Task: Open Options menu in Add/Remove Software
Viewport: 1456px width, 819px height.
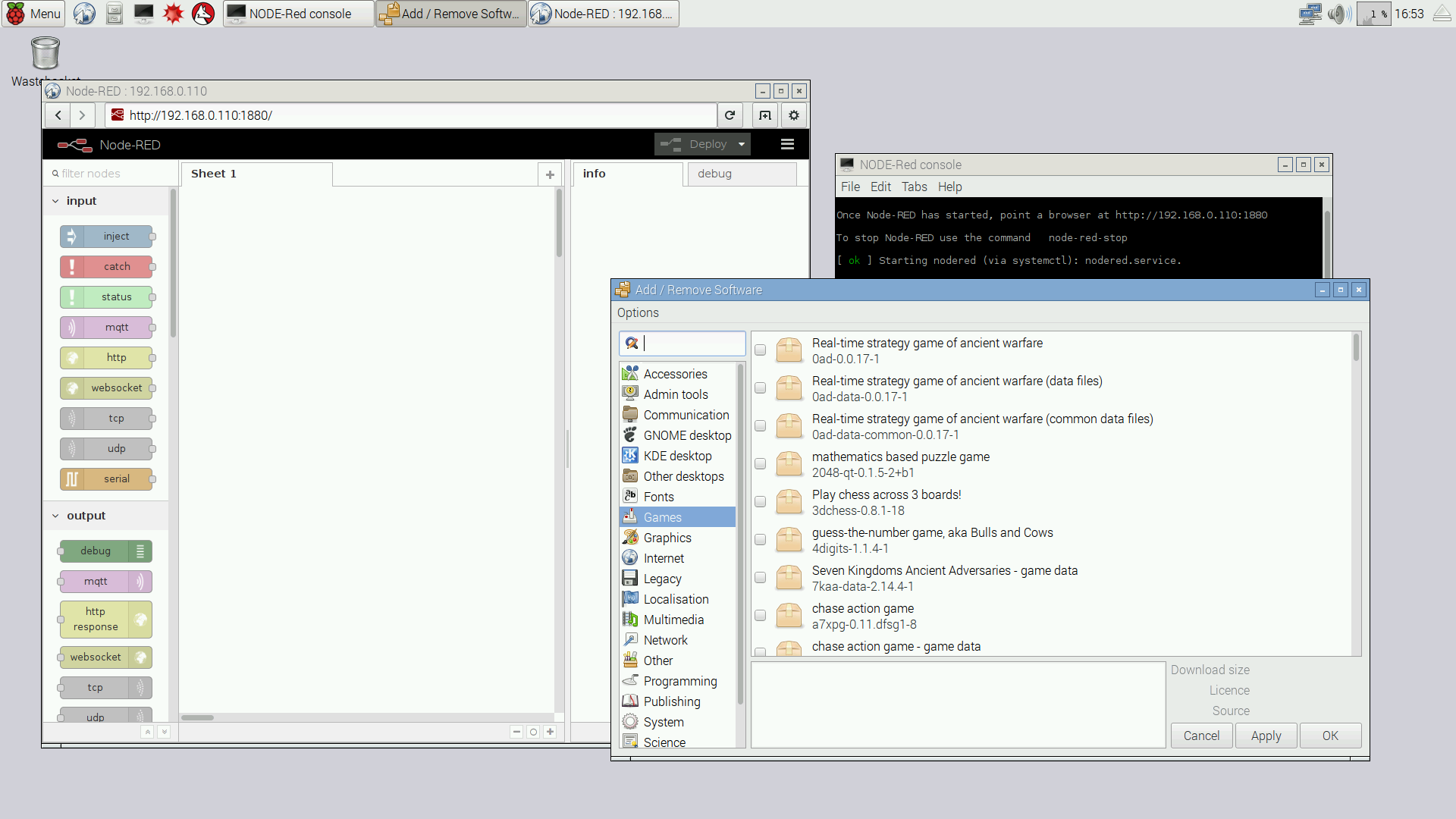Action: [x=638, y=312]
